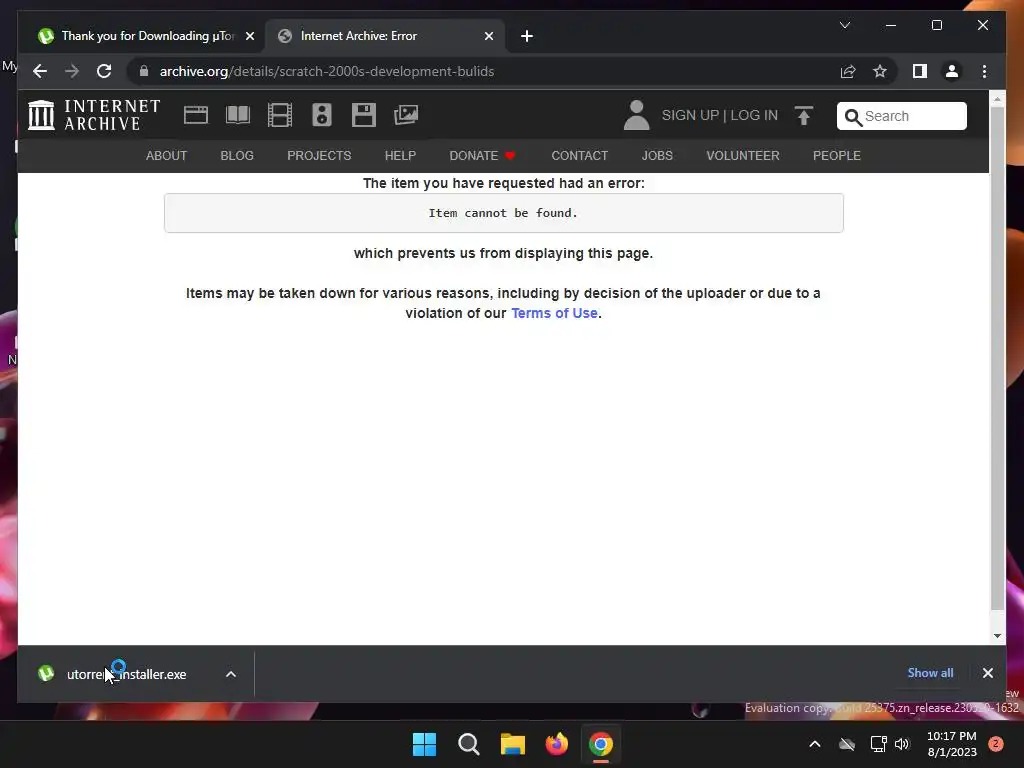This screenshot has height=768, width=1024.
Task: Open JOBS menu item
Action: tap(657, 155)
